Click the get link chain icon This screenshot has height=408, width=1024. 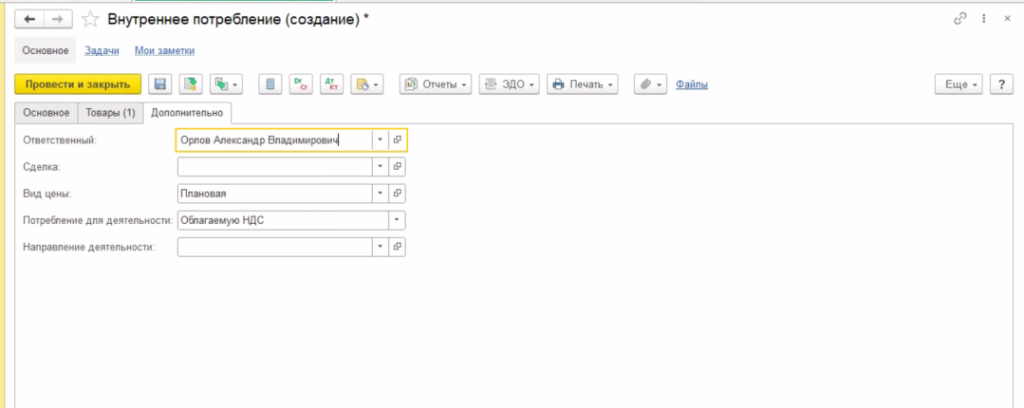[960, 19]
